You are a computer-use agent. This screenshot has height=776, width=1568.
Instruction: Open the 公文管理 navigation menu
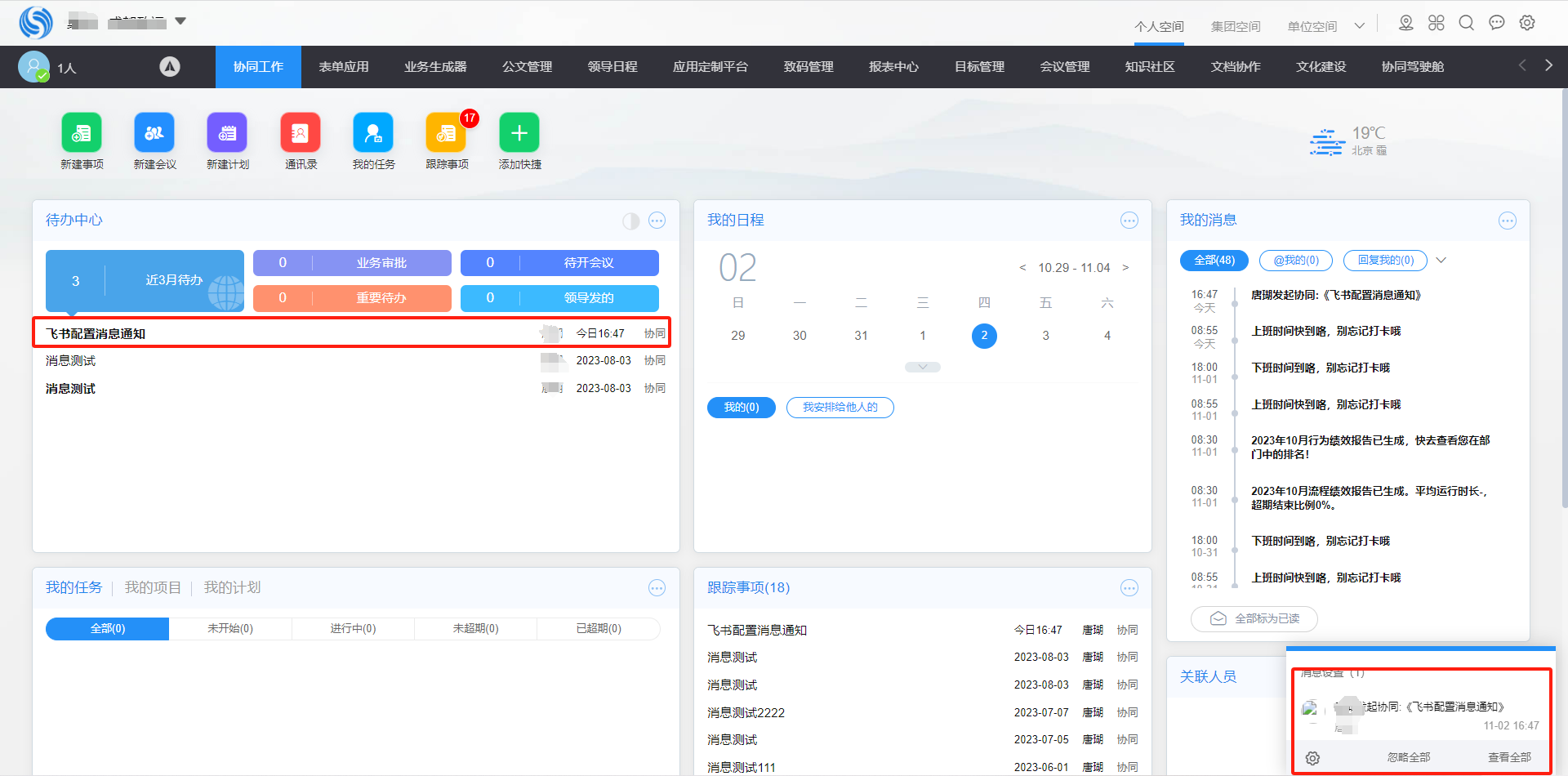click(527, 67)
